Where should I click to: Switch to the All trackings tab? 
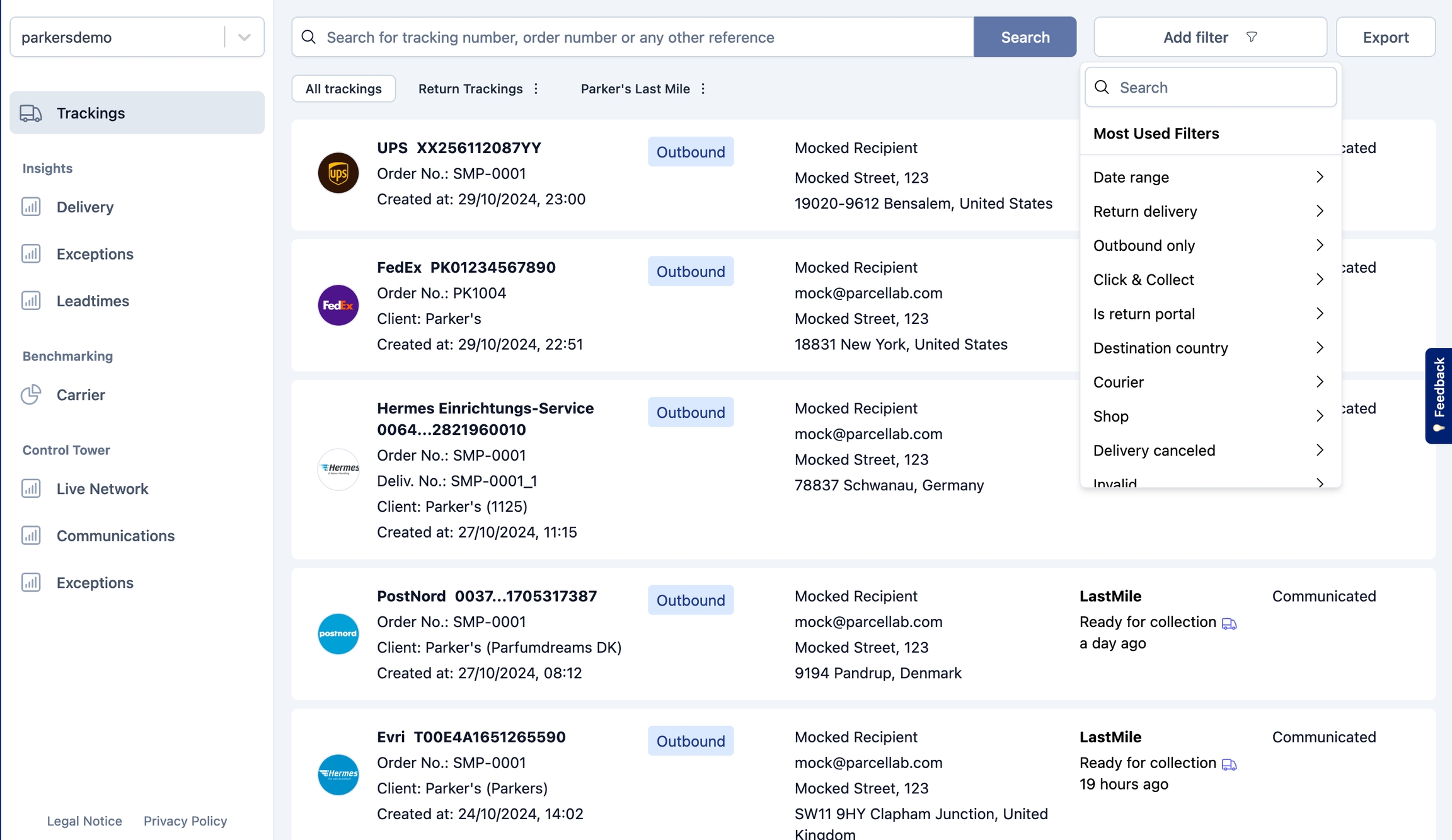tap(343, 89)
